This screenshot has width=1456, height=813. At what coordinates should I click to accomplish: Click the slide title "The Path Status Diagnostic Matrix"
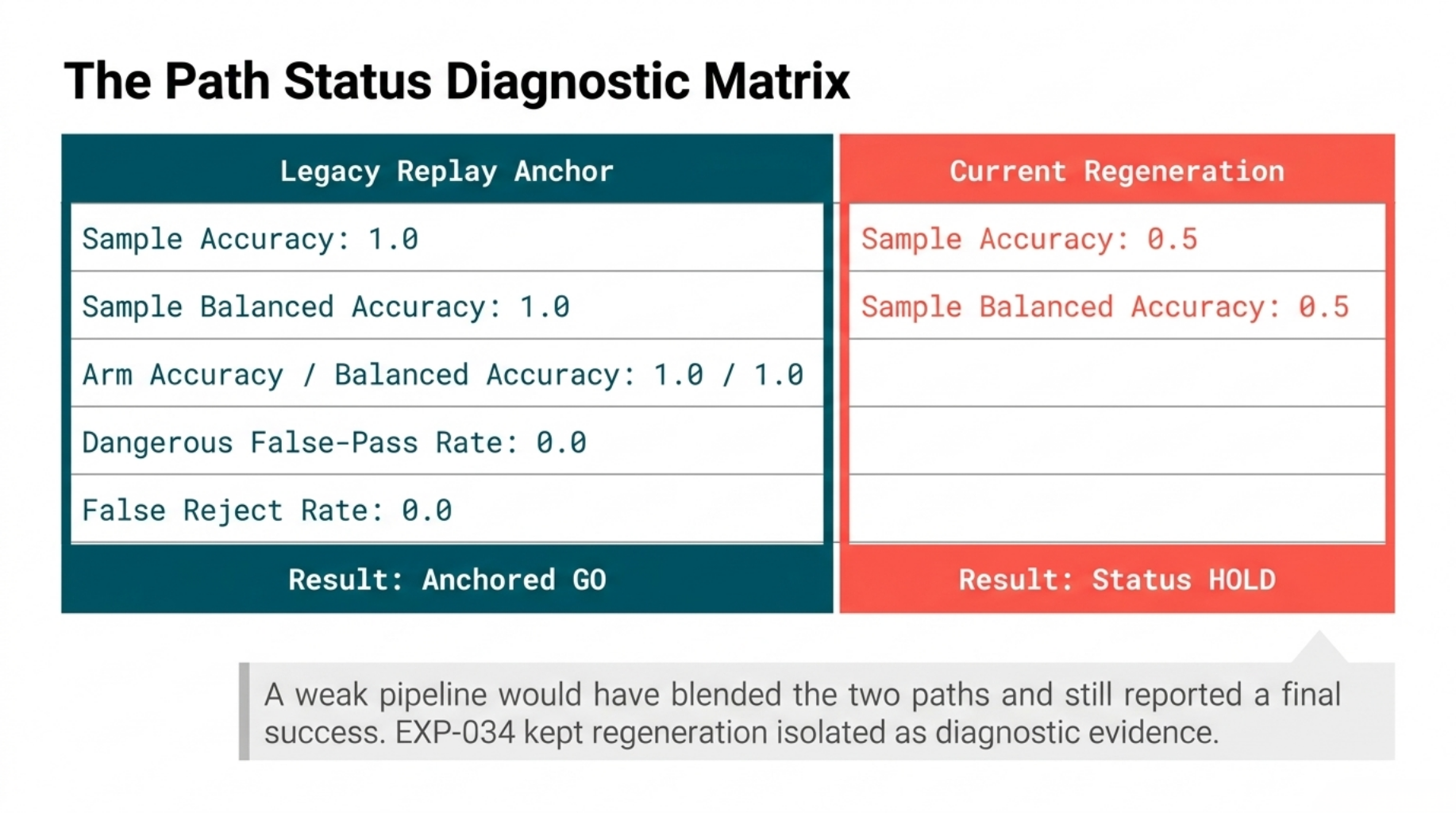456,81
